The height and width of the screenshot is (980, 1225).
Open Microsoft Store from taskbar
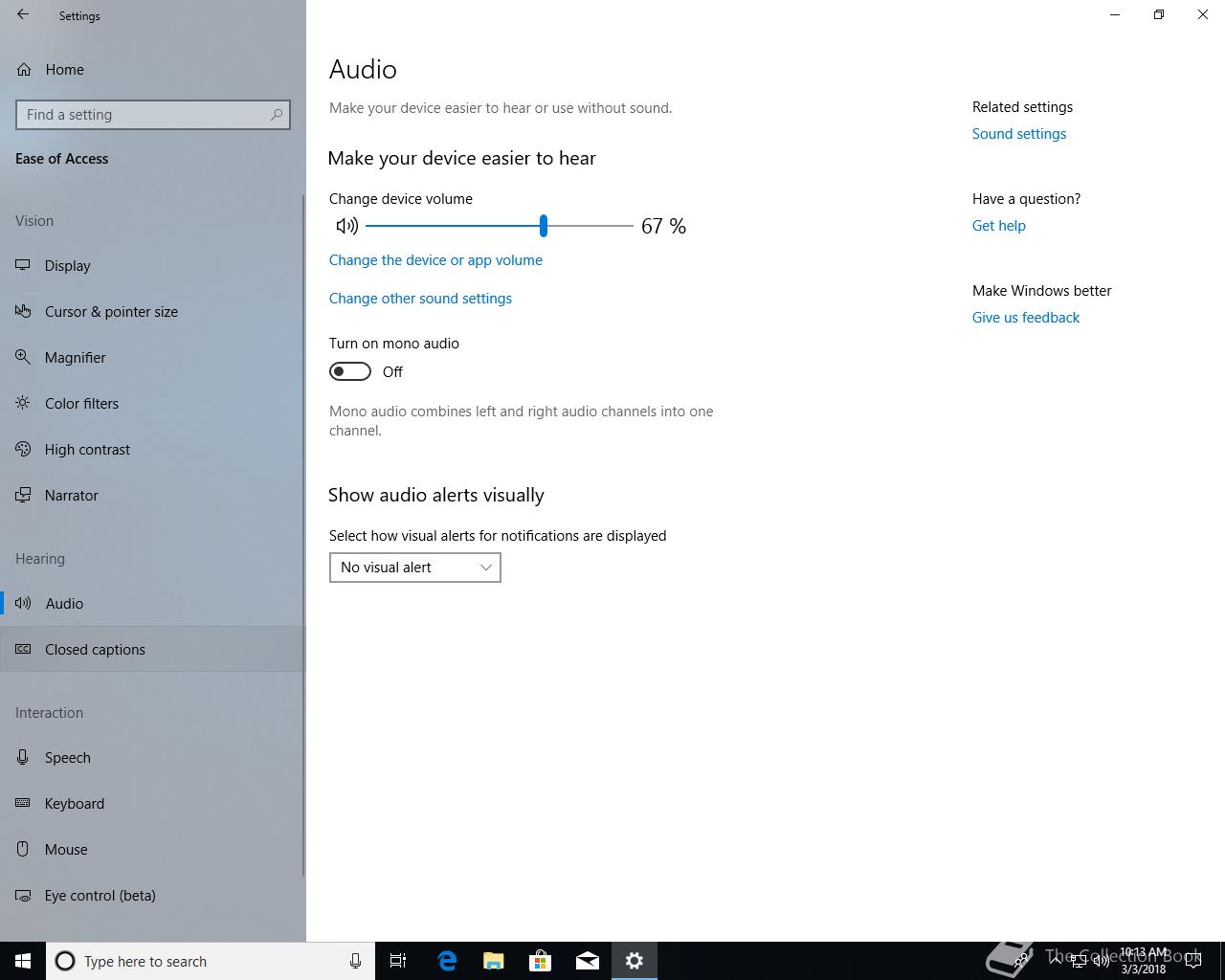coord(540,961)
